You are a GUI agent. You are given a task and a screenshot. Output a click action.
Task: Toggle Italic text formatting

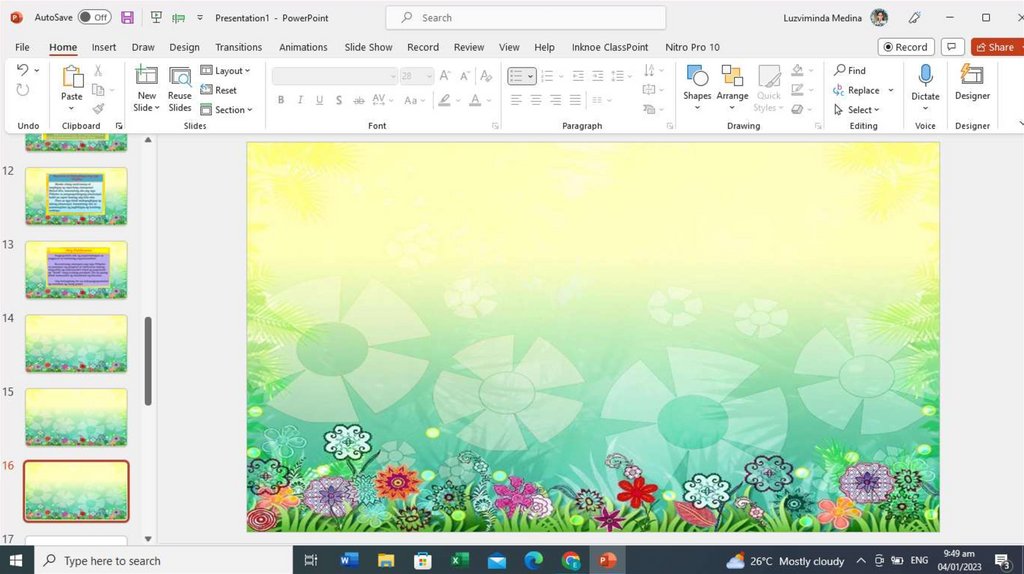point(300,100)
